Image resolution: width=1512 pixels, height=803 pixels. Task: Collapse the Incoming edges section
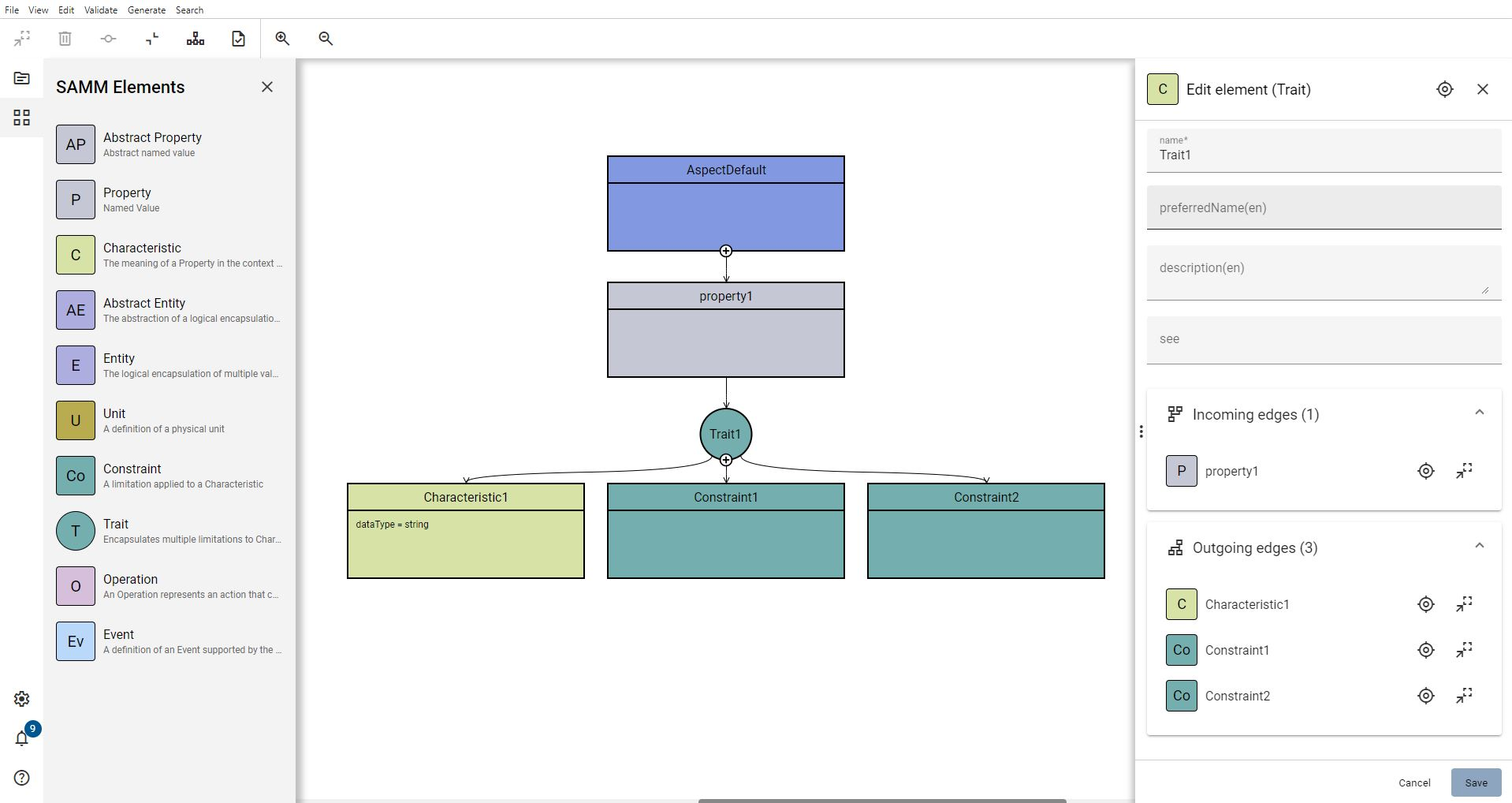tap(1479, 413)
